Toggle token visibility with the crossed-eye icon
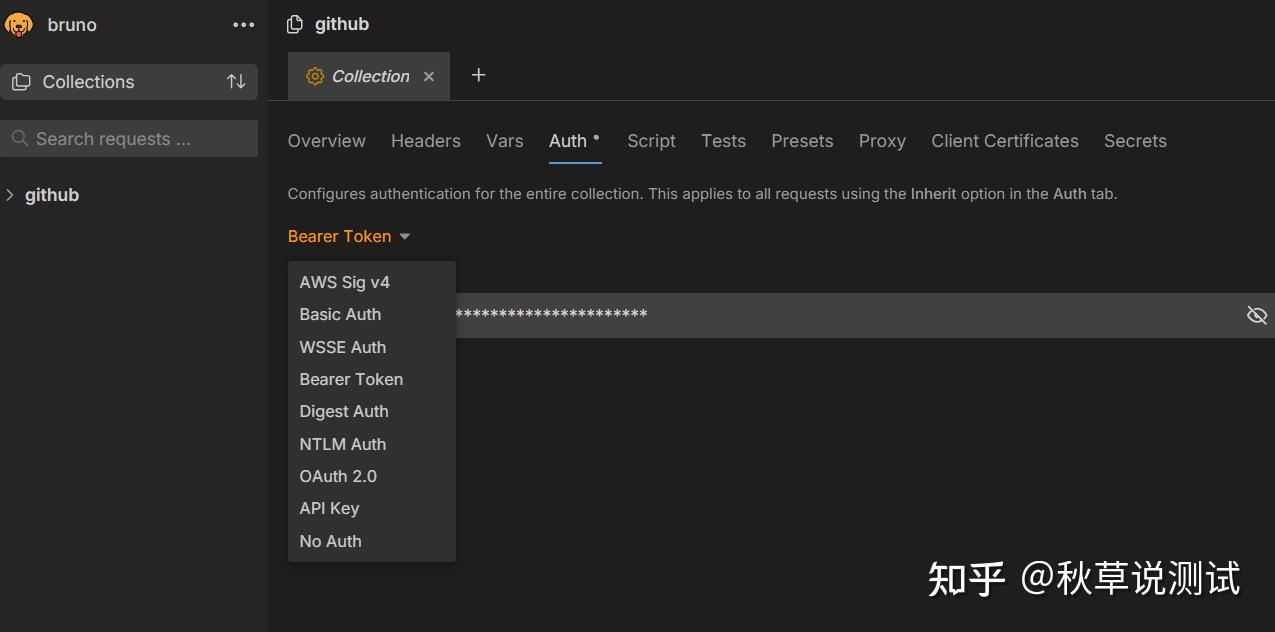Viewport: 1275px width, 632px height. pyautogui.click(x=1257, y=316)
